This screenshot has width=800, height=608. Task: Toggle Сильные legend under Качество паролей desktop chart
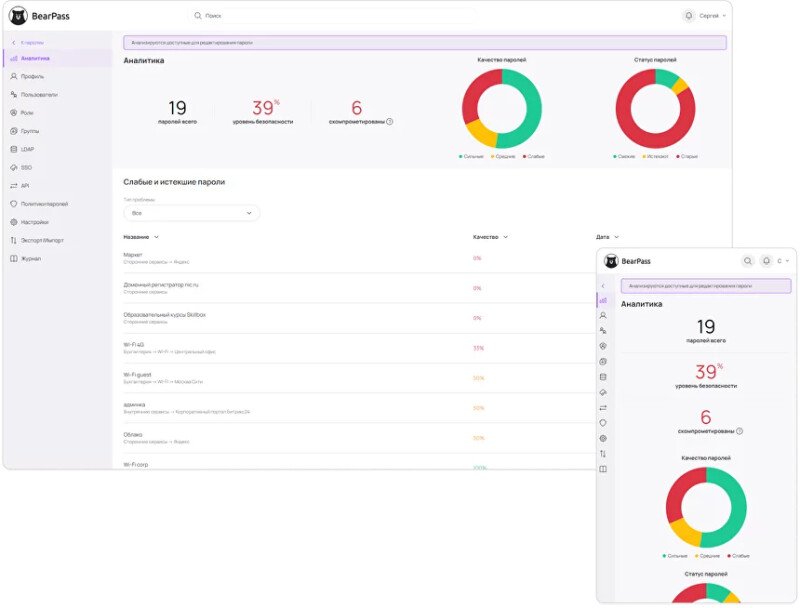(474, 156)
